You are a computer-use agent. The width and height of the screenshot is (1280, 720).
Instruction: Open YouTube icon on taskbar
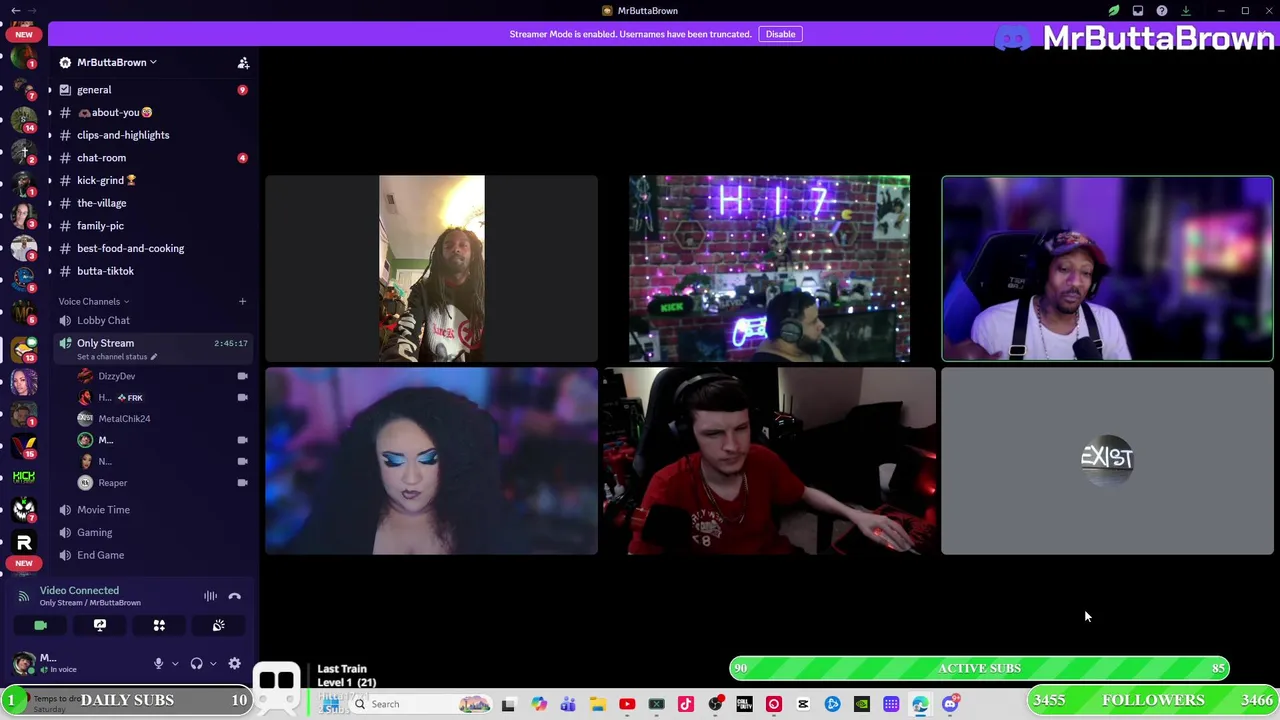(627, 704)
